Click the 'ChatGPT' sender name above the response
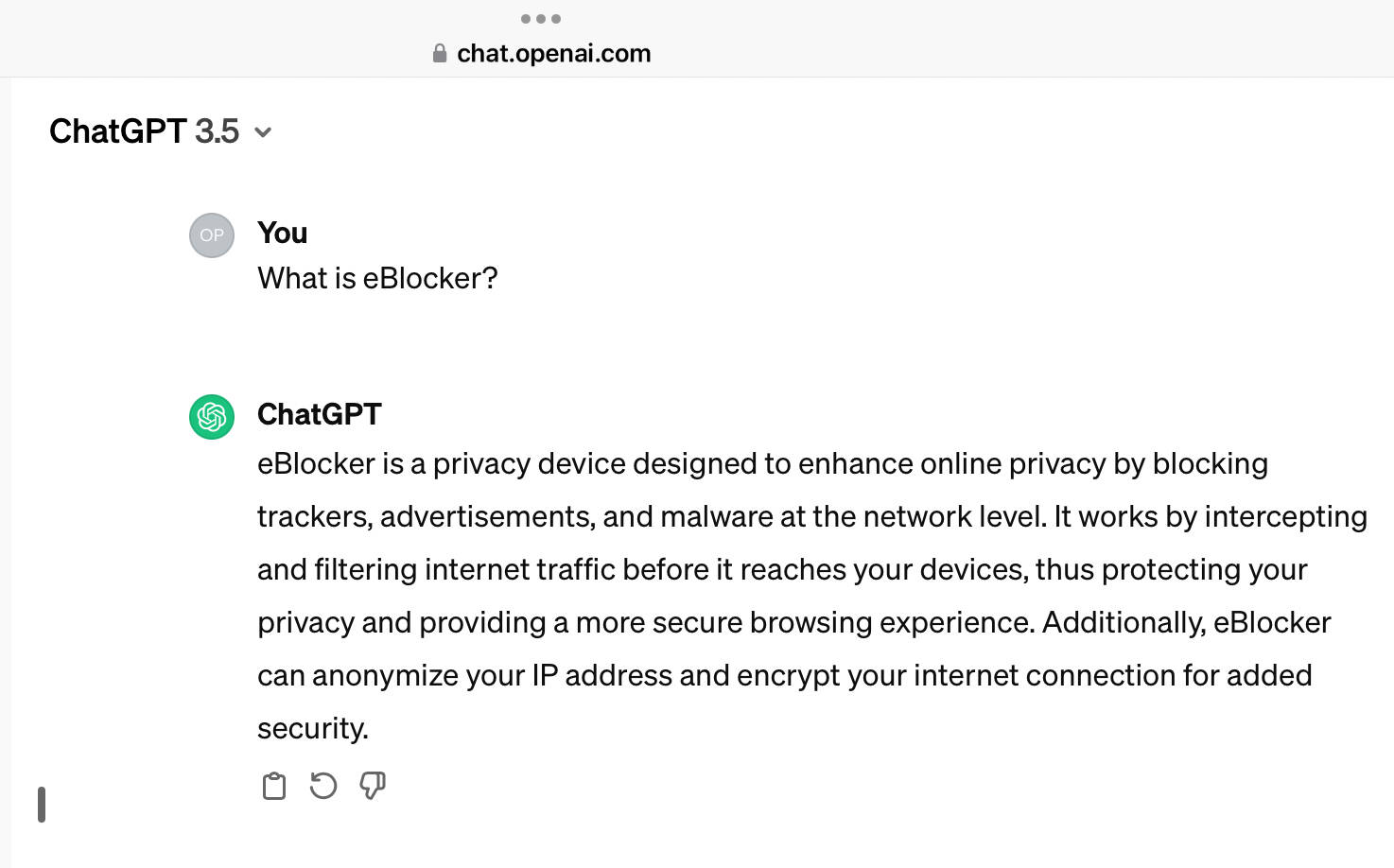1394x868 pixels. [320, 414]
